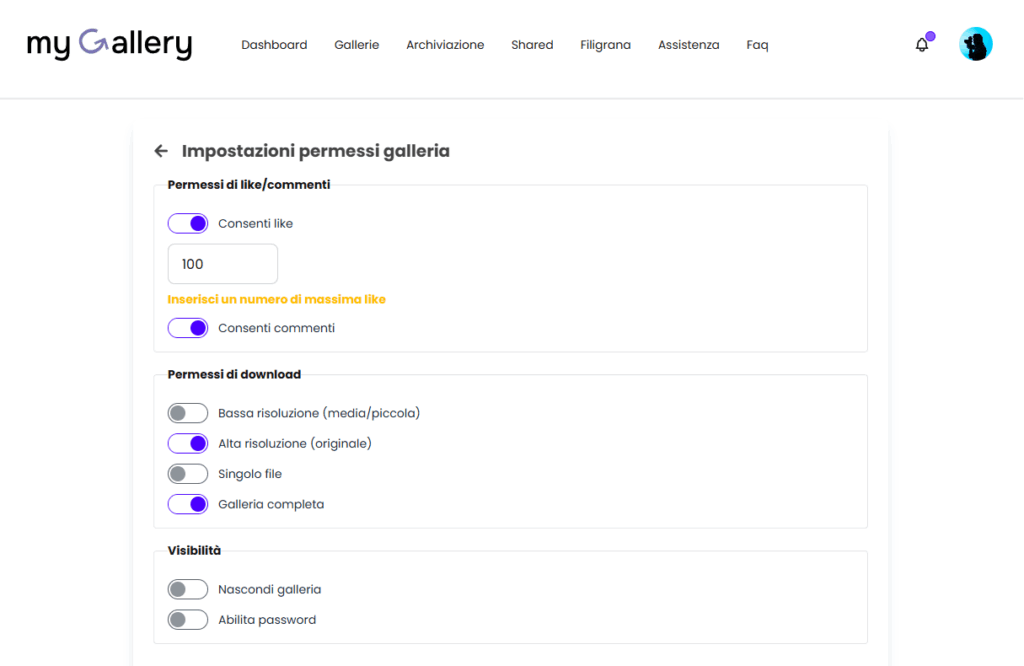Open the user profile avatar

pos(975,44)
